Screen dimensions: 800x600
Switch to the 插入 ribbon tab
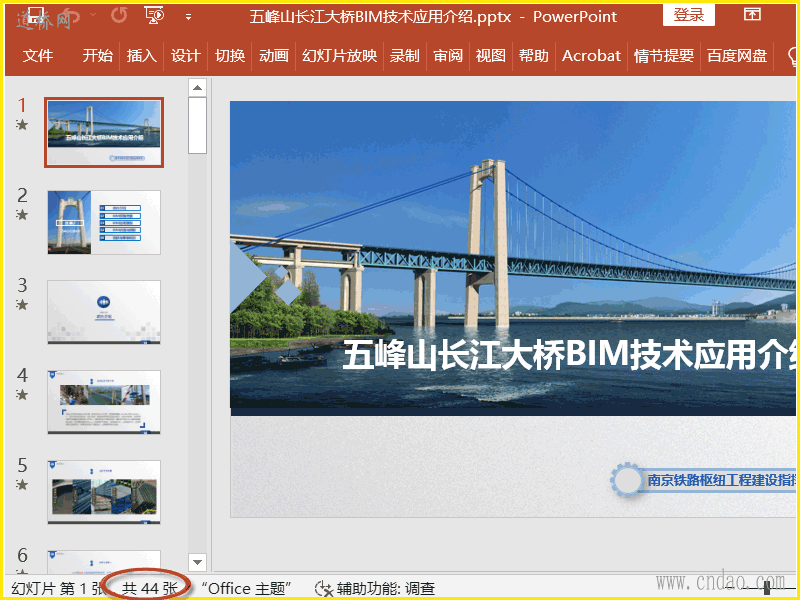pos(141,55)
